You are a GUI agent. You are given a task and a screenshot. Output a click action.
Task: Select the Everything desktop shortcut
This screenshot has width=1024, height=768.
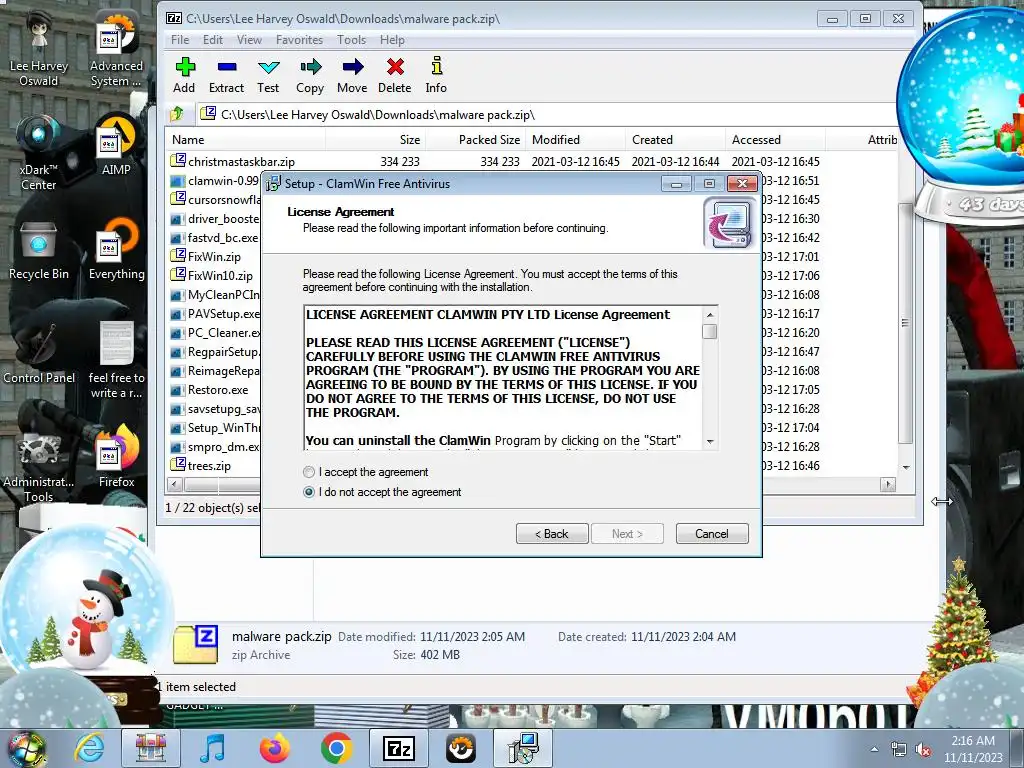(116, 251)
